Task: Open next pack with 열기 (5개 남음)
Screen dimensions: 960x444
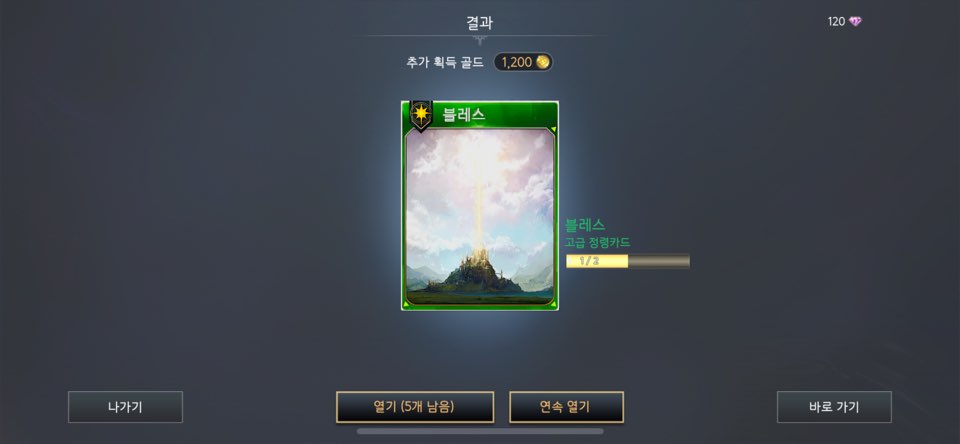Action: [x=415, y=407]
